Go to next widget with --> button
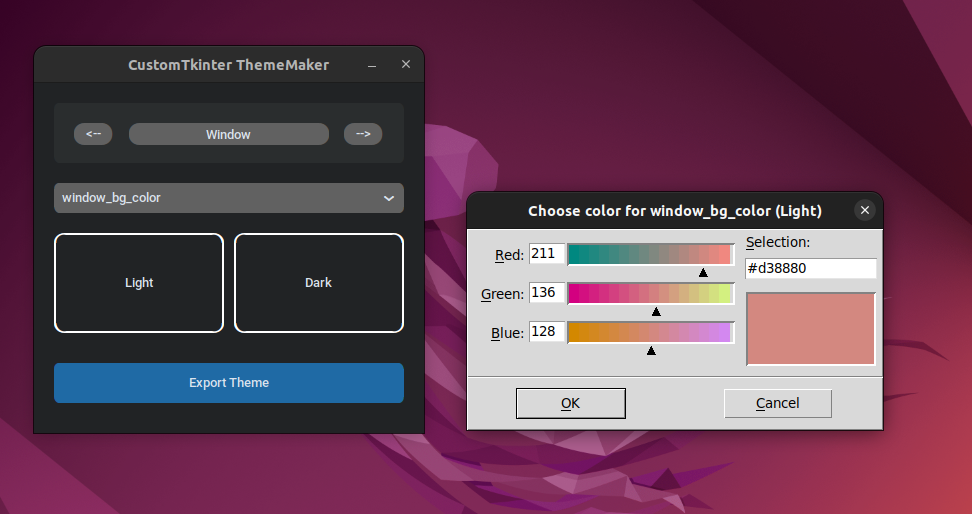The image size is (972, 514). tap(363, 134)
